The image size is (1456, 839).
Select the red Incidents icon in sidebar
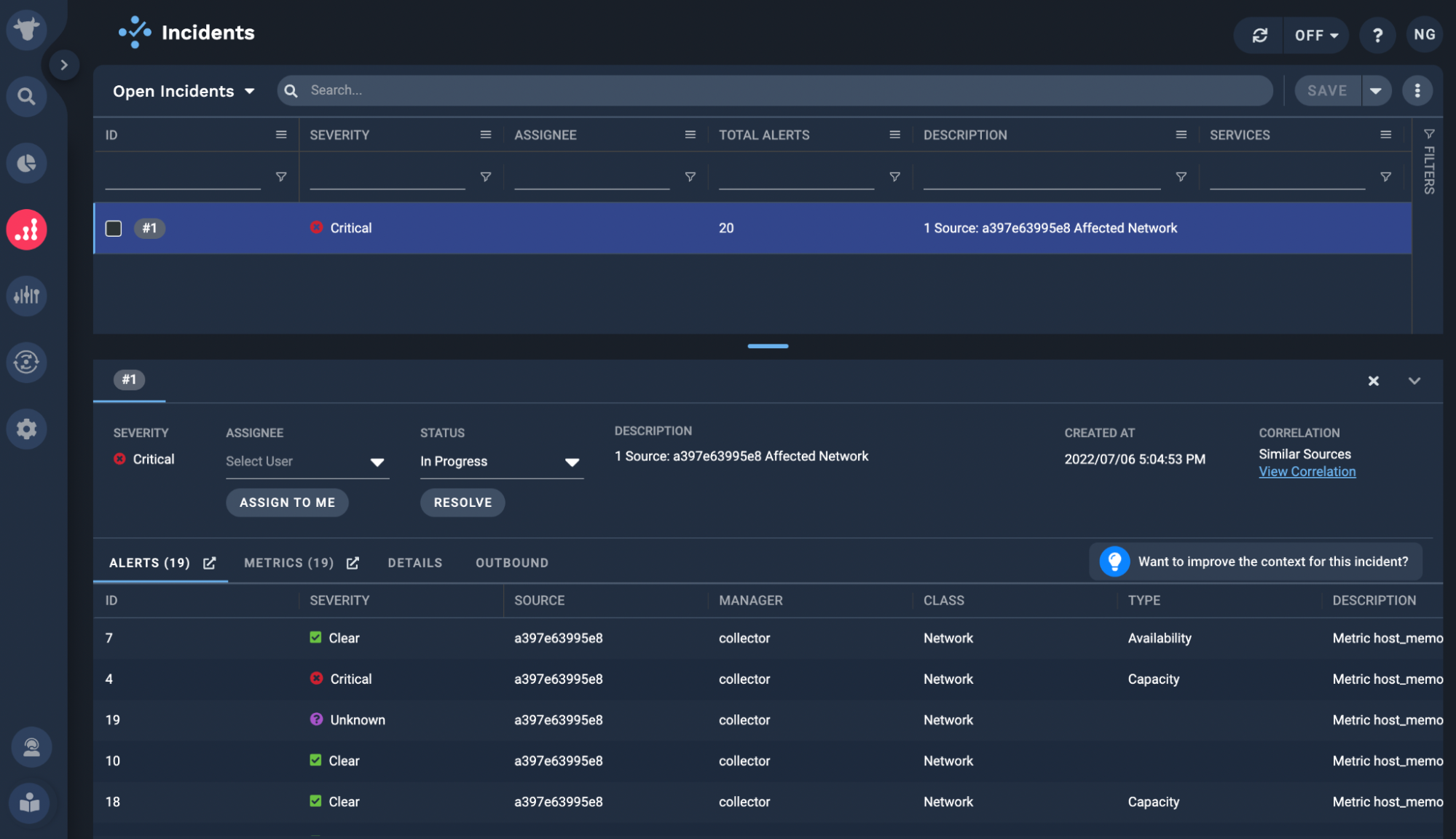(x=26, y=229)
